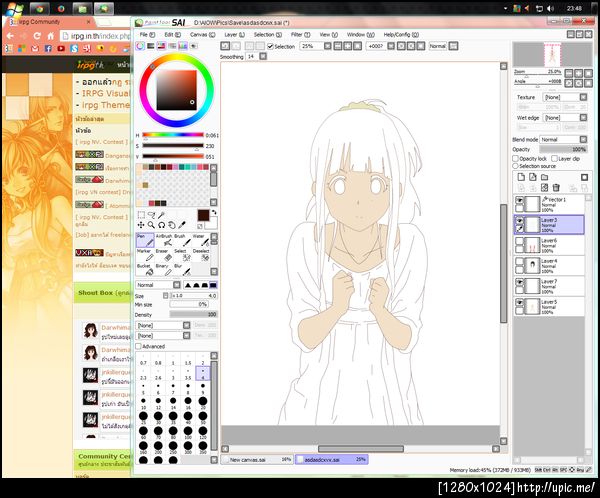Select the Blur tool
This screenshot has width=600, height=498.
182,269
